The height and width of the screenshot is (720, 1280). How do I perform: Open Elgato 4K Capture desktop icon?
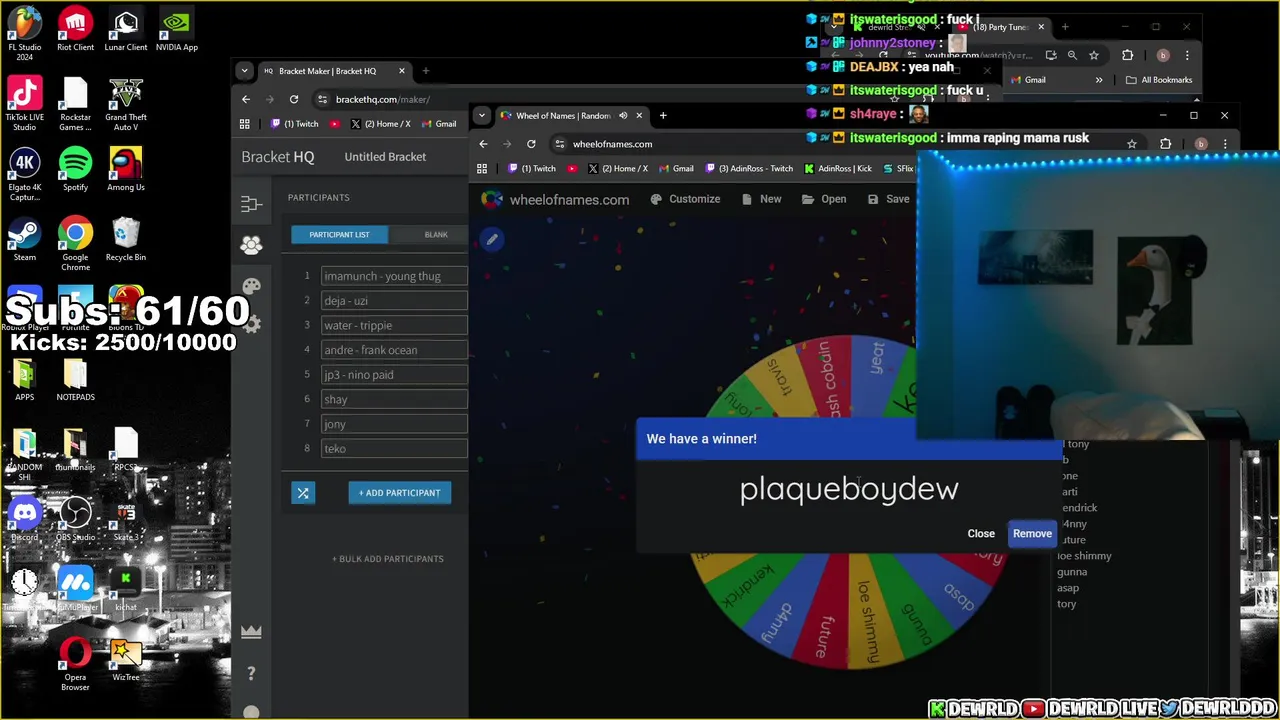tap(25, 174)
